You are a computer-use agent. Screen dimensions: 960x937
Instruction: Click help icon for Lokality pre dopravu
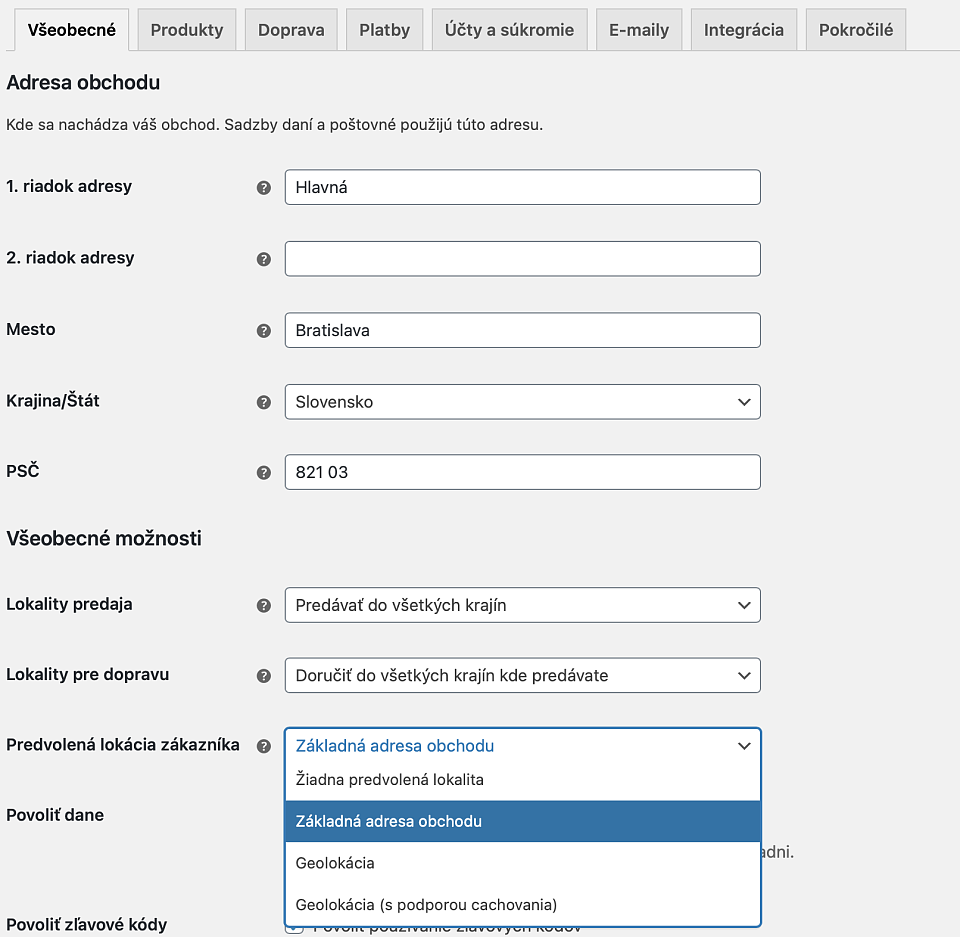[264, 675]
